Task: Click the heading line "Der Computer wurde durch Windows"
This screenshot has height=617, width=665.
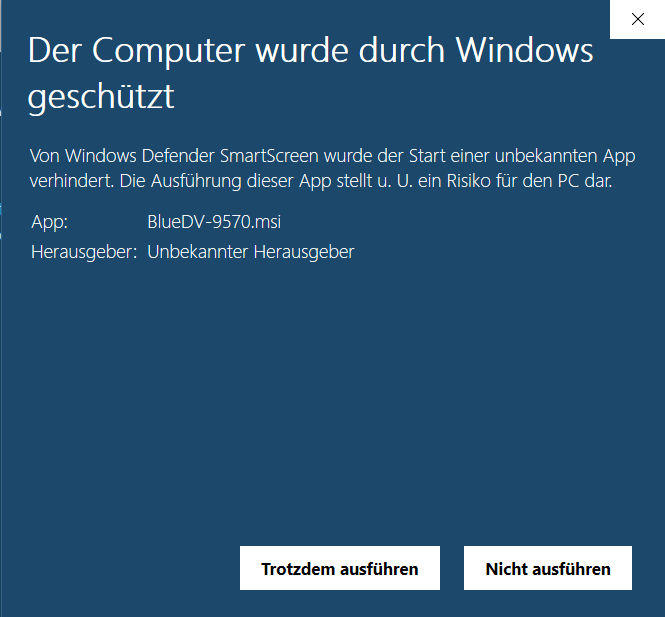Action: [x=310, y=51]
